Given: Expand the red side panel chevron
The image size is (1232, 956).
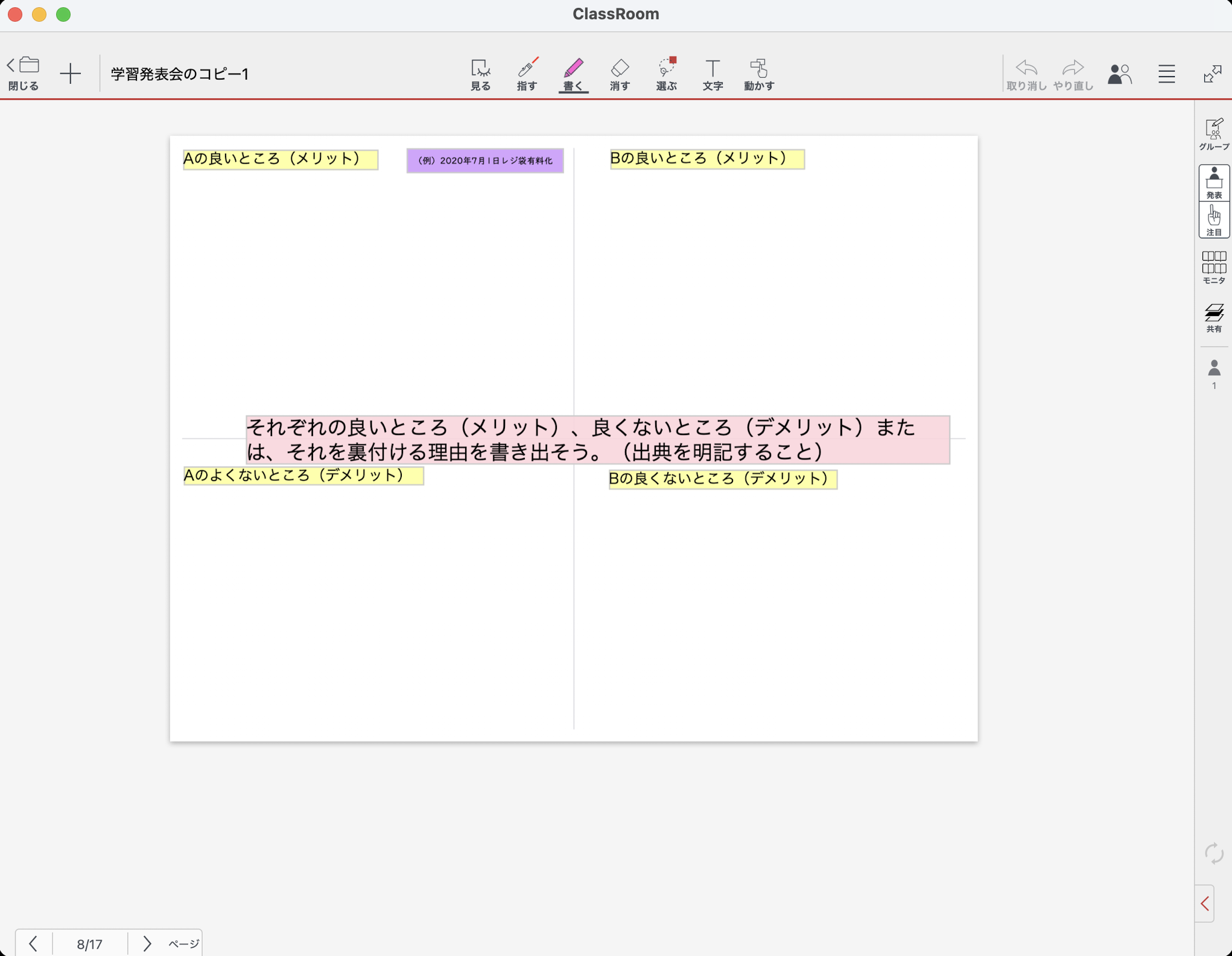Looking at the screenshot, I should 1205,903.
